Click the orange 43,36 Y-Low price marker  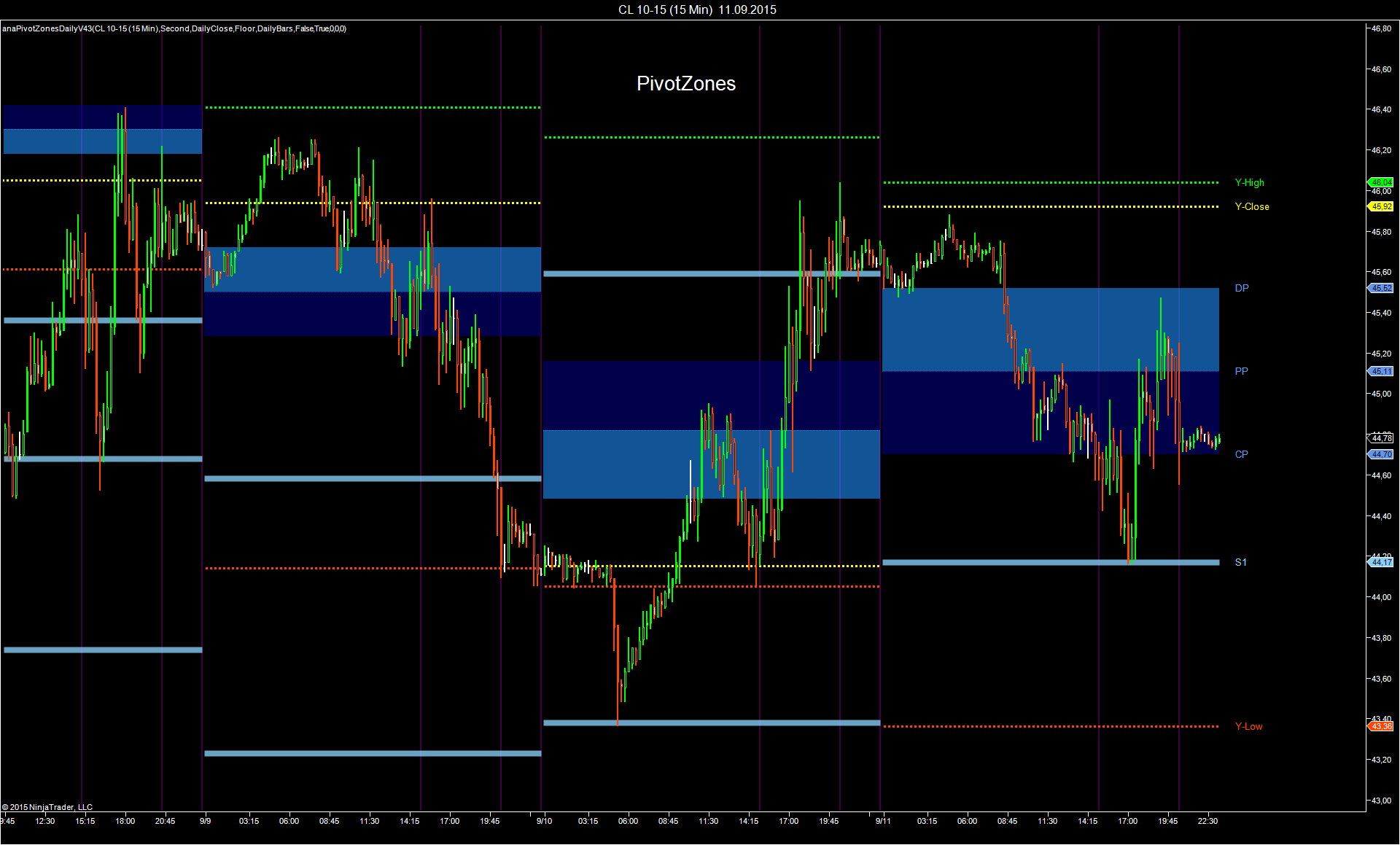click(x=1381, y=726)
